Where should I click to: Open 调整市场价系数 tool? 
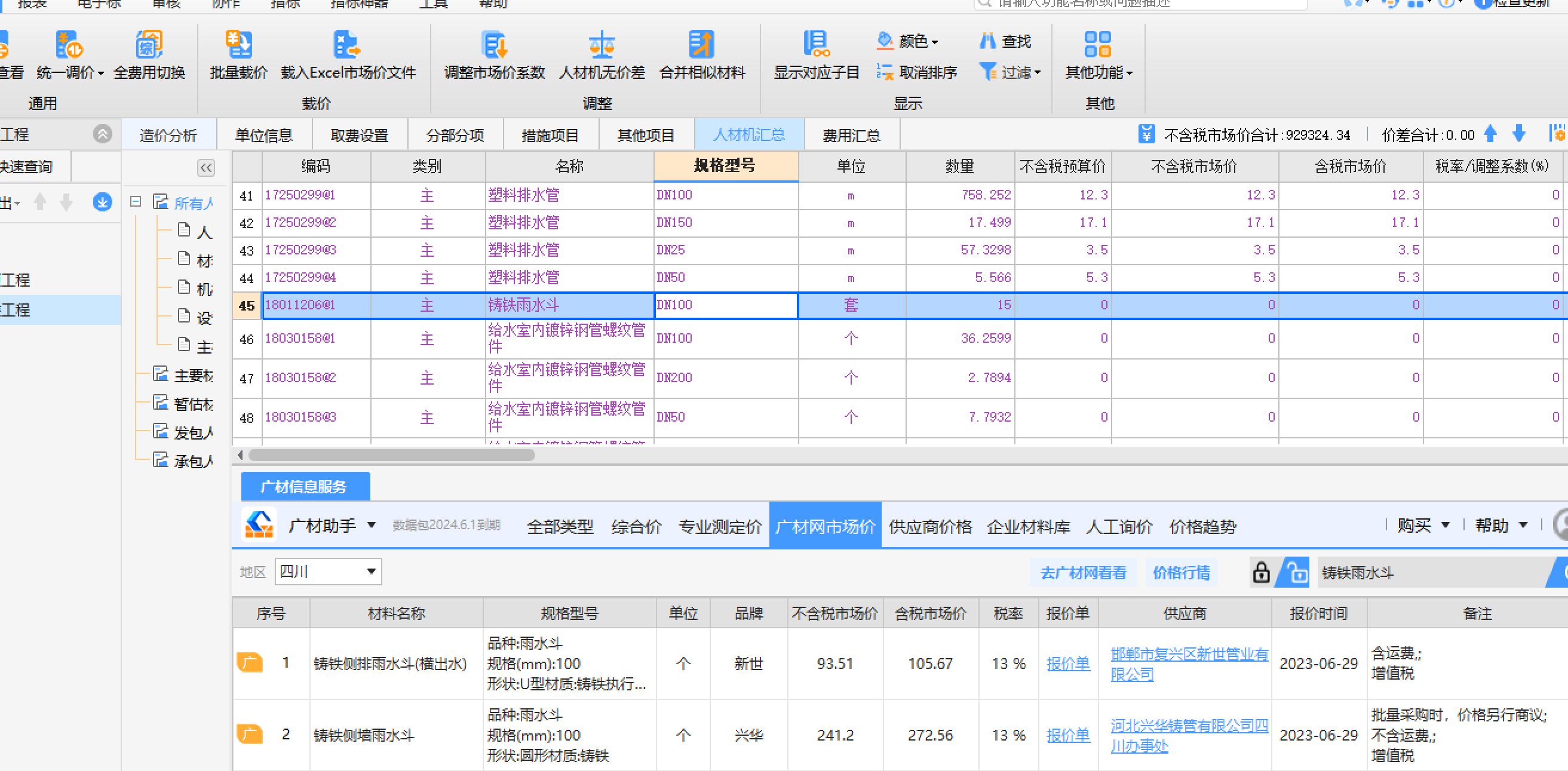pyautogui.click(x=494, y=55)
